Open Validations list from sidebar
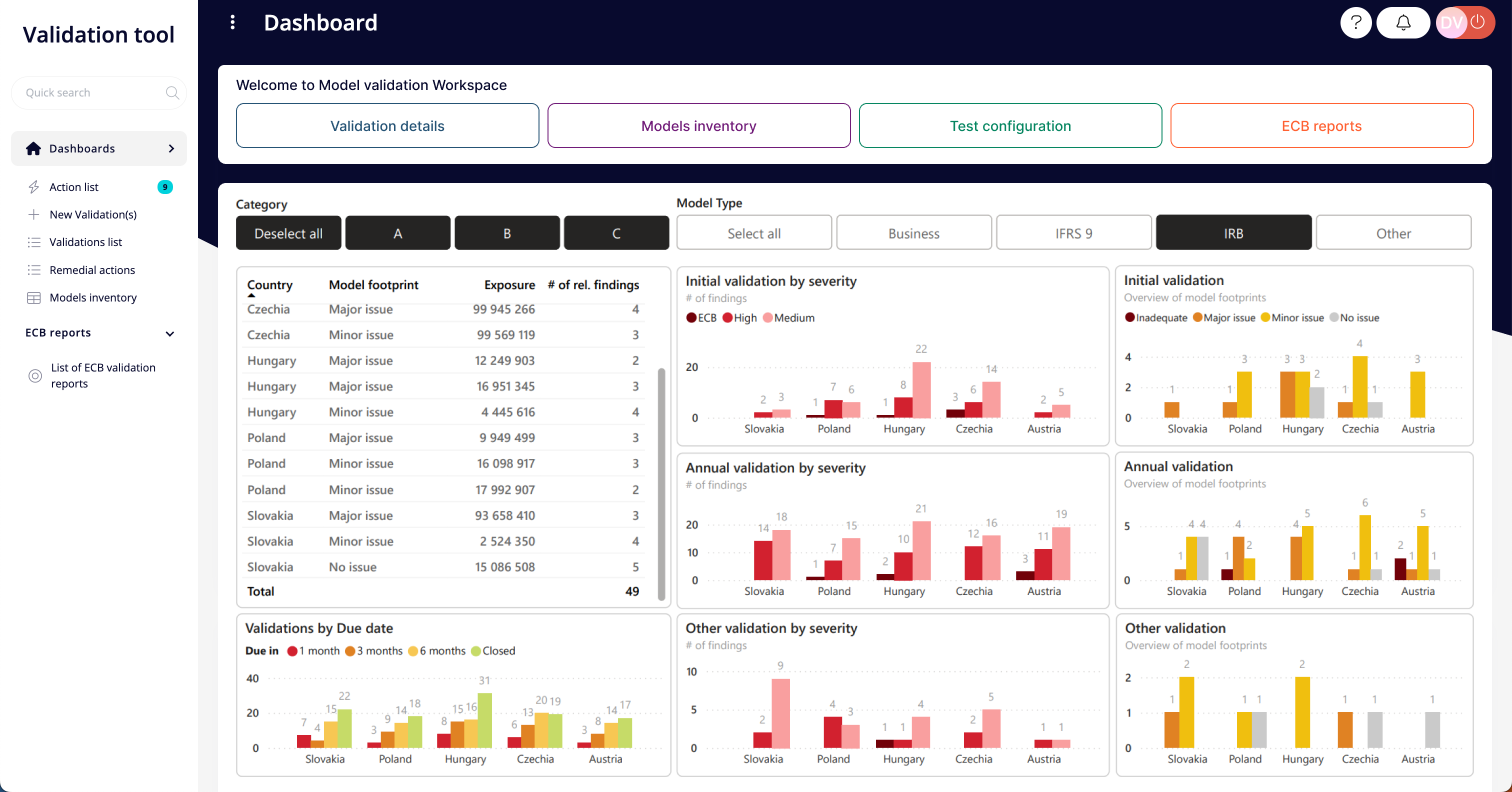1512x792 pixels. 85,242
